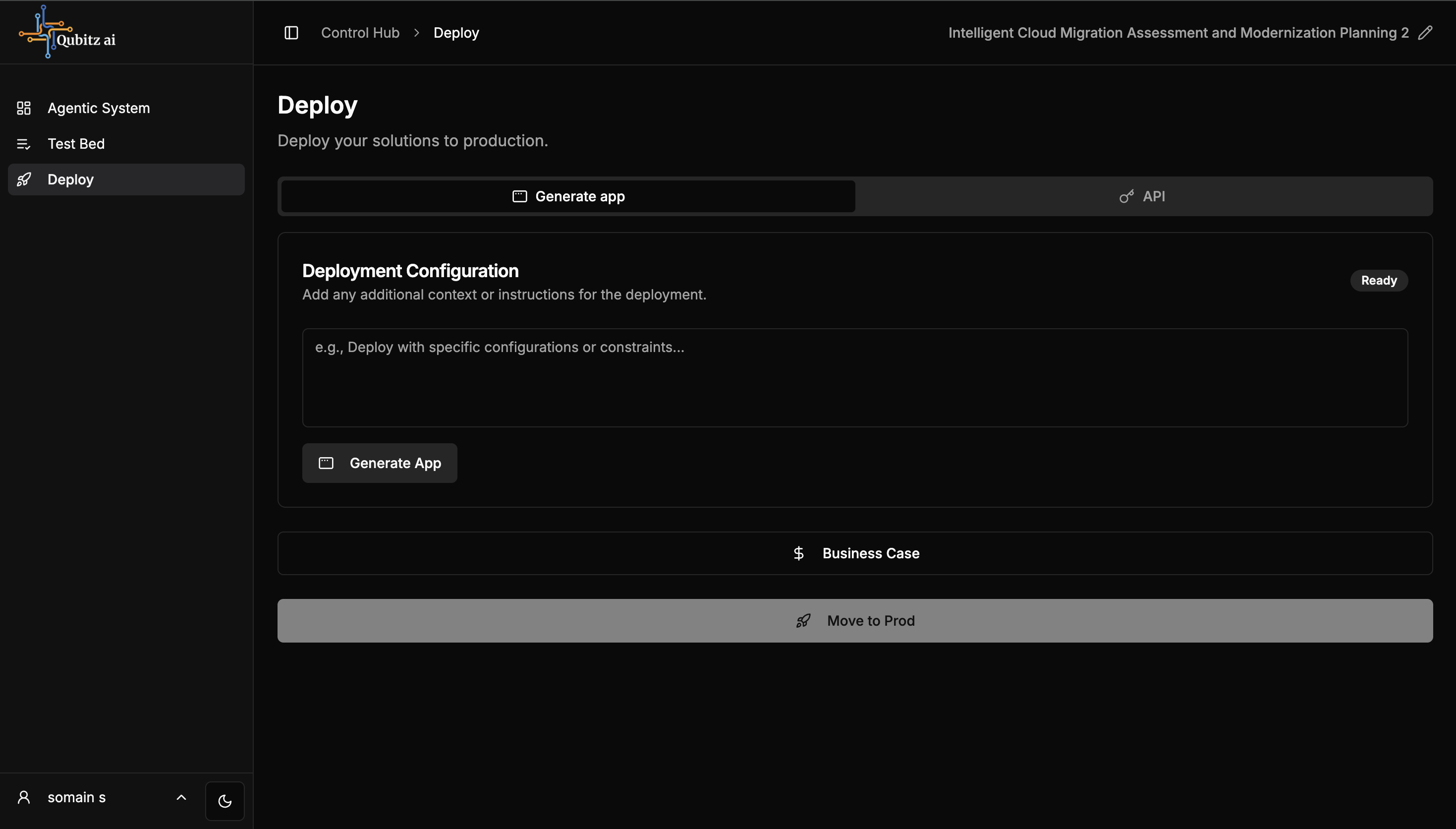This screenshot has width=1456, height=829.
Task: Expand the Business Case section
Action: [x=854, y=553]
